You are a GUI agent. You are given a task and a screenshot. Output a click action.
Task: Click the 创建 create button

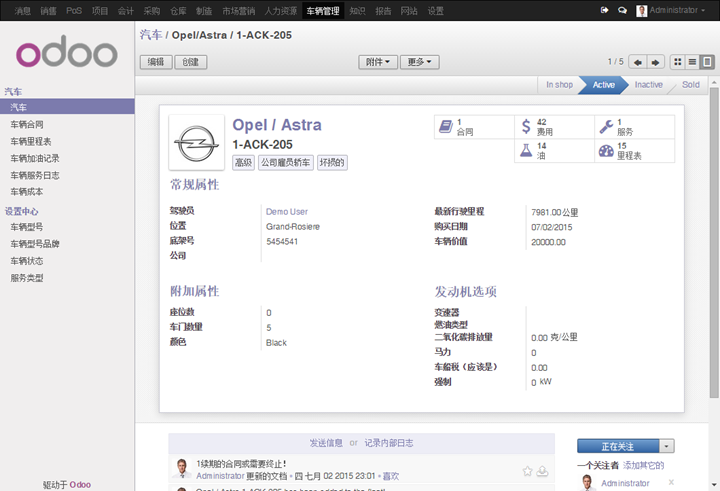191,62
